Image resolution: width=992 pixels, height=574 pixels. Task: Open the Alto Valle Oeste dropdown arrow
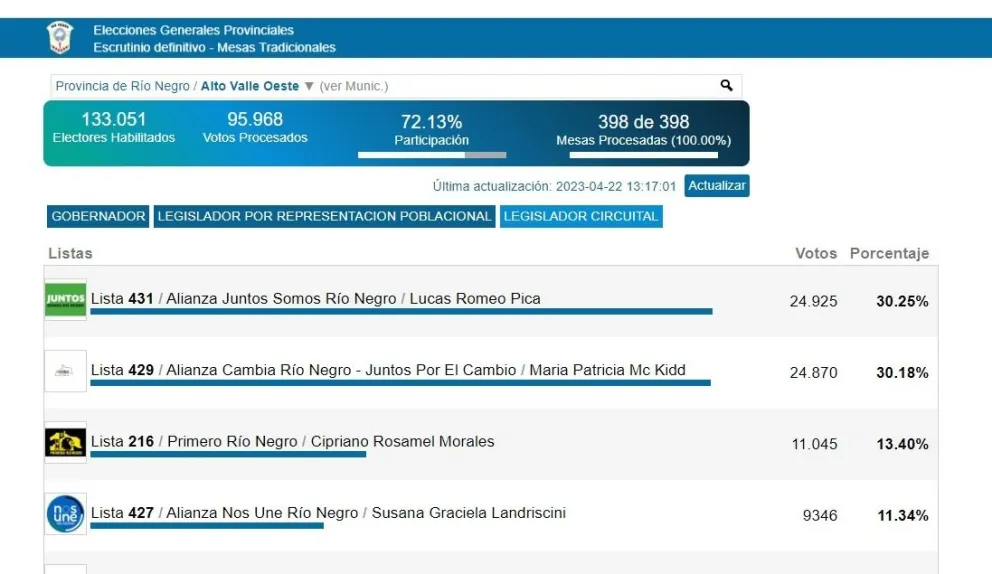(309, 86)
